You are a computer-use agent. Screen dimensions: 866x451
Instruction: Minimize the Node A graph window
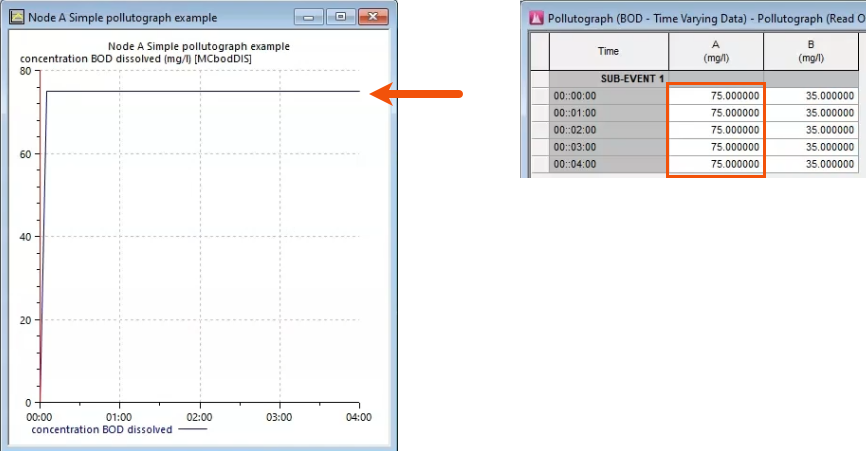click(x=309, y=17)
